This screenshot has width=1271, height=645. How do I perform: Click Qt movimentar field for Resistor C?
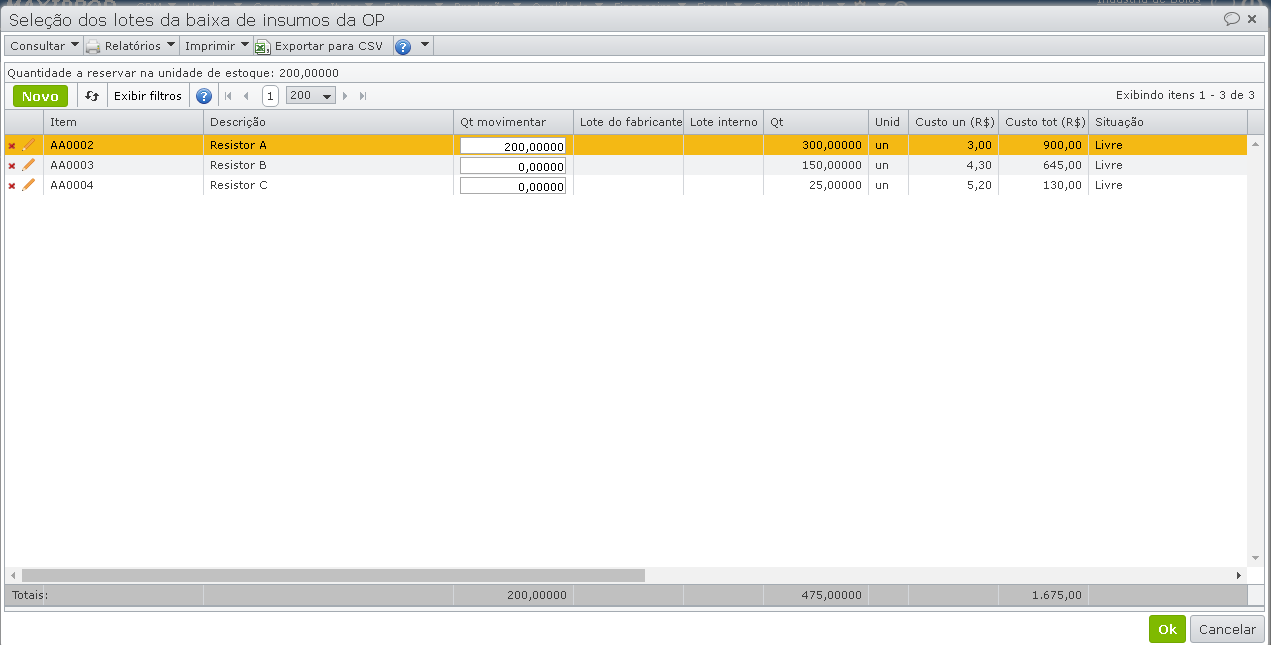click(513, 186)
